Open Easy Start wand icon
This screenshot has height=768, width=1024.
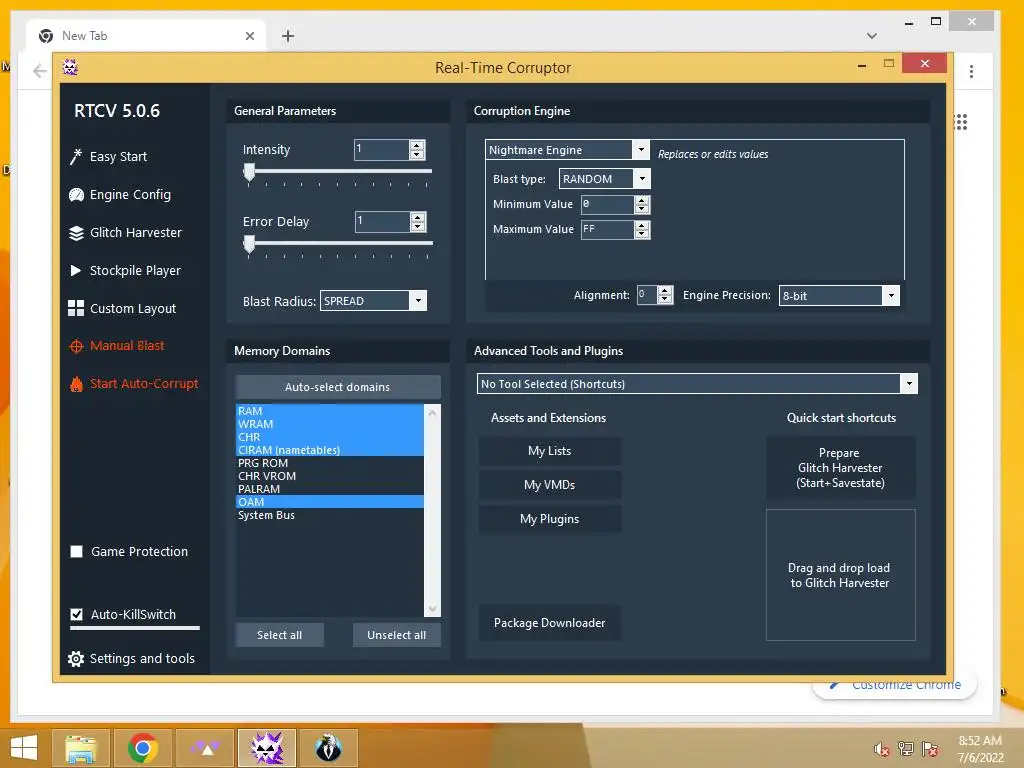click(76, 157)
